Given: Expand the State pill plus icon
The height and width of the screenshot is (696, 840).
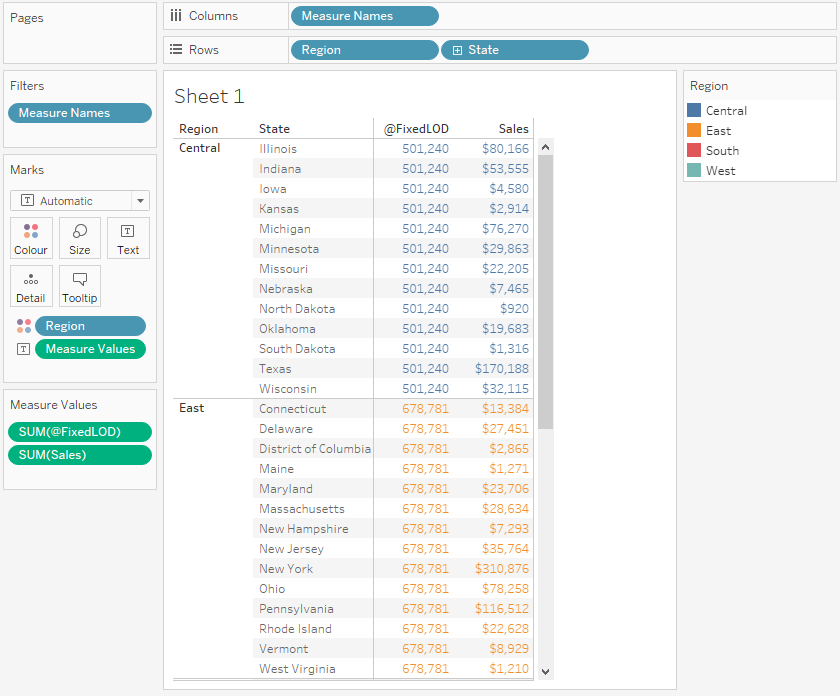Looking at the screenshot, I should tap(457, 50).
